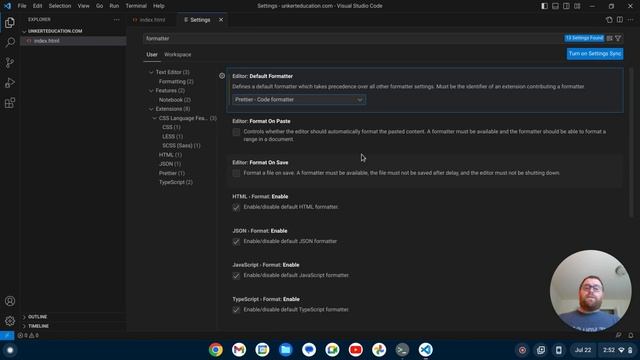Collapse CSS Language Features group

[155, 118]
